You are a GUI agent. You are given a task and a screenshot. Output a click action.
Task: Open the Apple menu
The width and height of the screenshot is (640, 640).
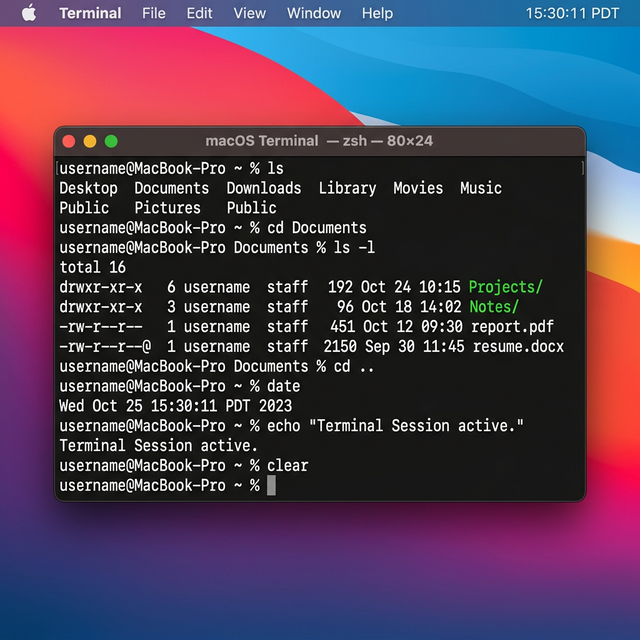point(29,13)
